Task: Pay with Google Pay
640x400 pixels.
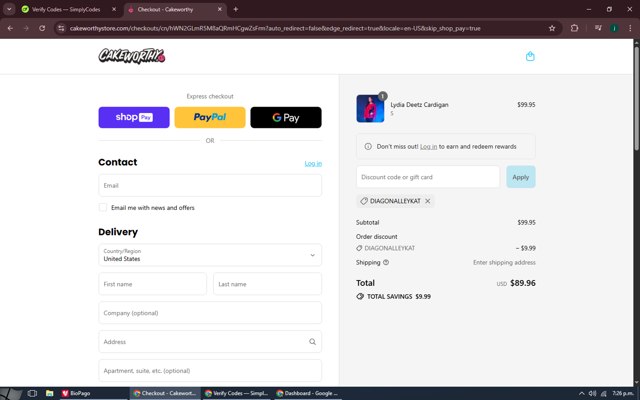Action: 286,118
